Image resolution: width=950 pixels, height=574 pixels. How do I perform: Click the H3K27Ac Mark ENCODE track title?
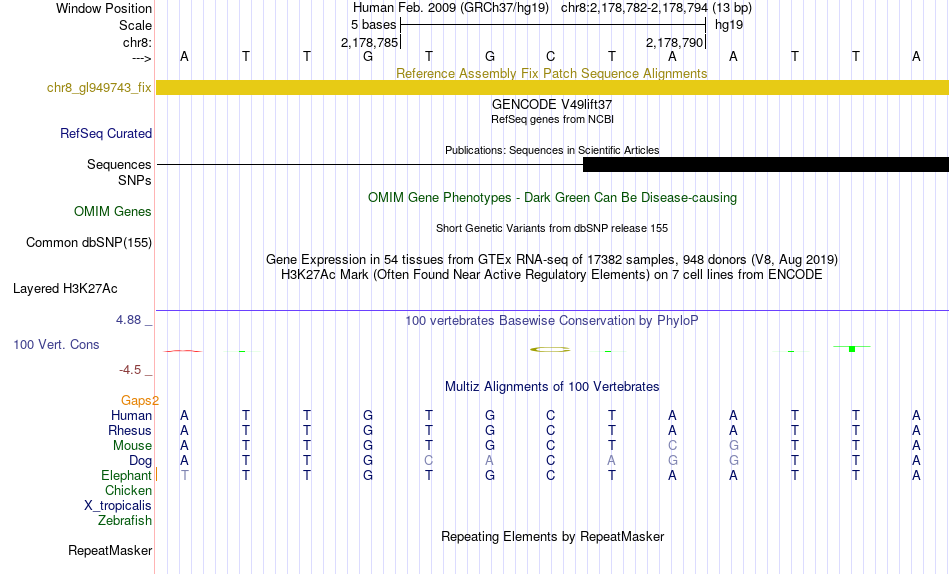pos(552,275)
